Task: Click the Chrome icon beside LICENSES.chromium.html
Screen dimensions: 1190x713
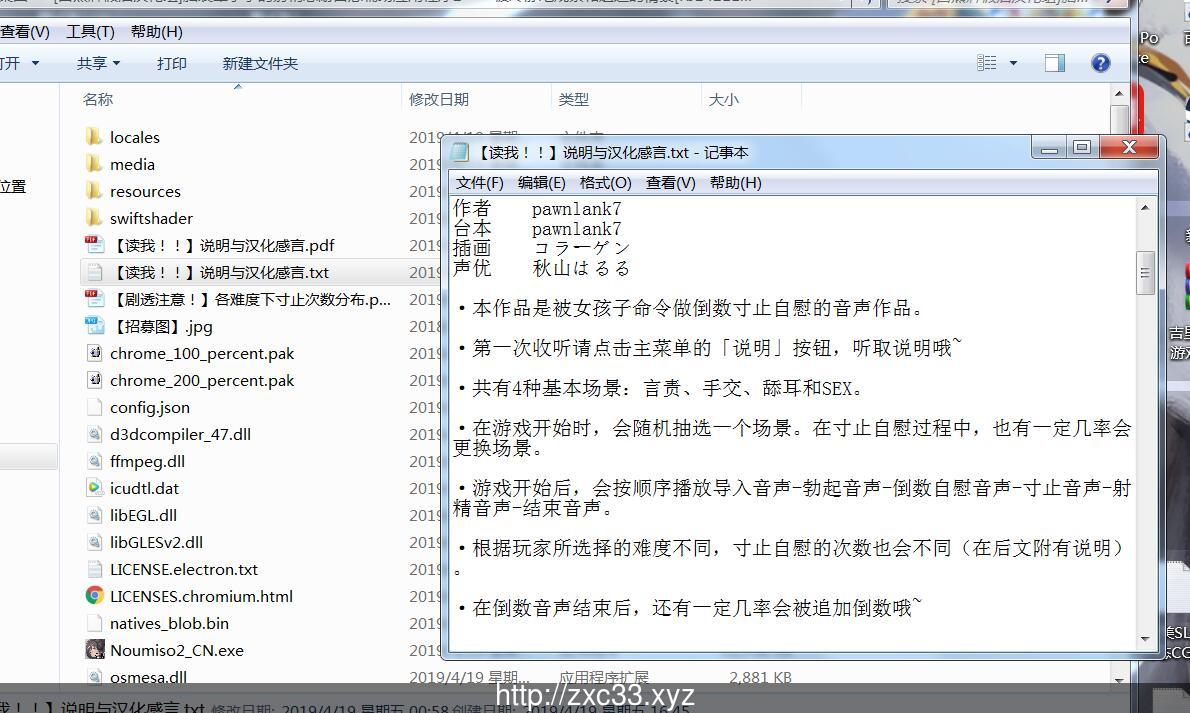Action: 94,596
